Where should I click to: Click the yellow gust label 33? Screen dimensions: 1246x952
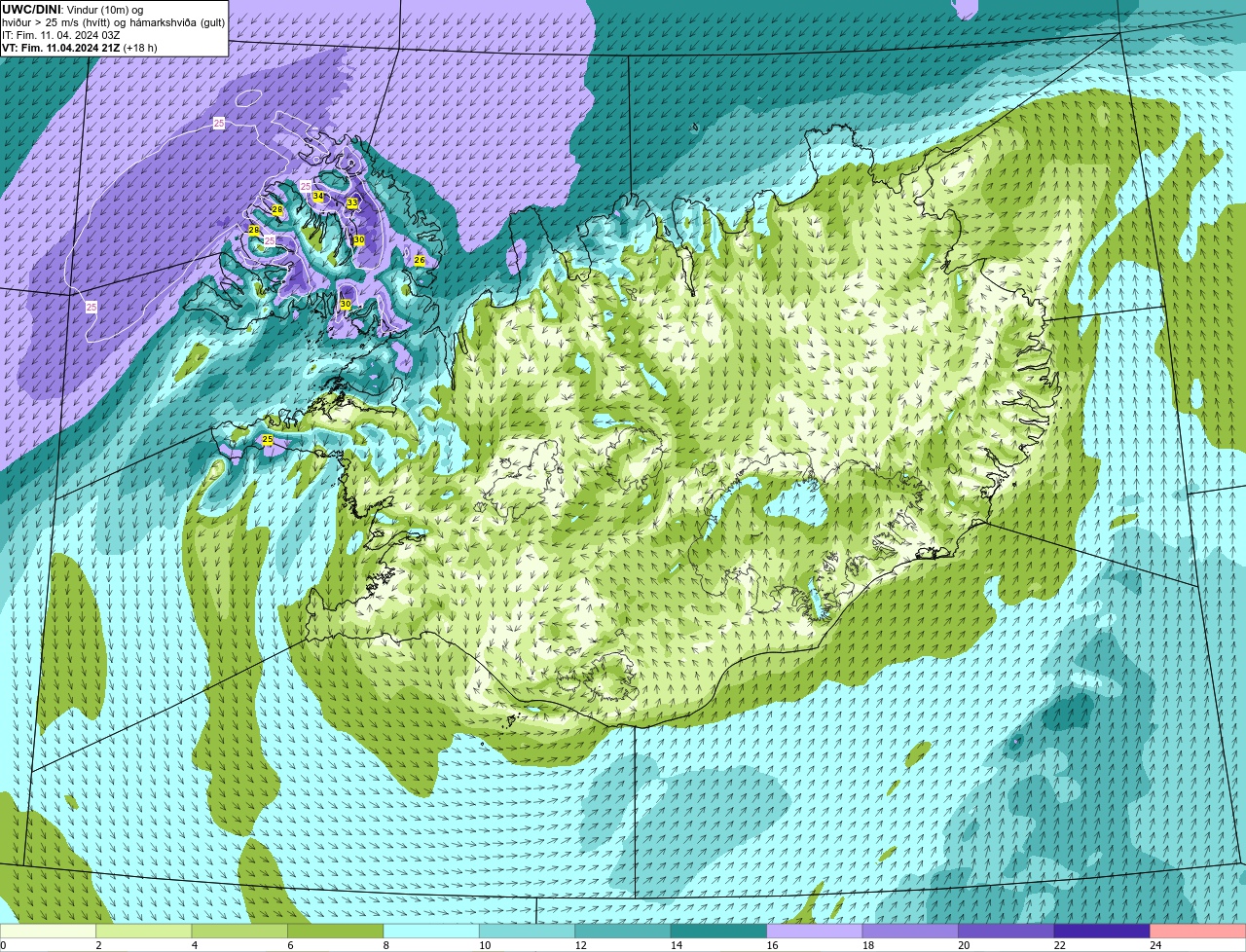click(x=352, y=202)
